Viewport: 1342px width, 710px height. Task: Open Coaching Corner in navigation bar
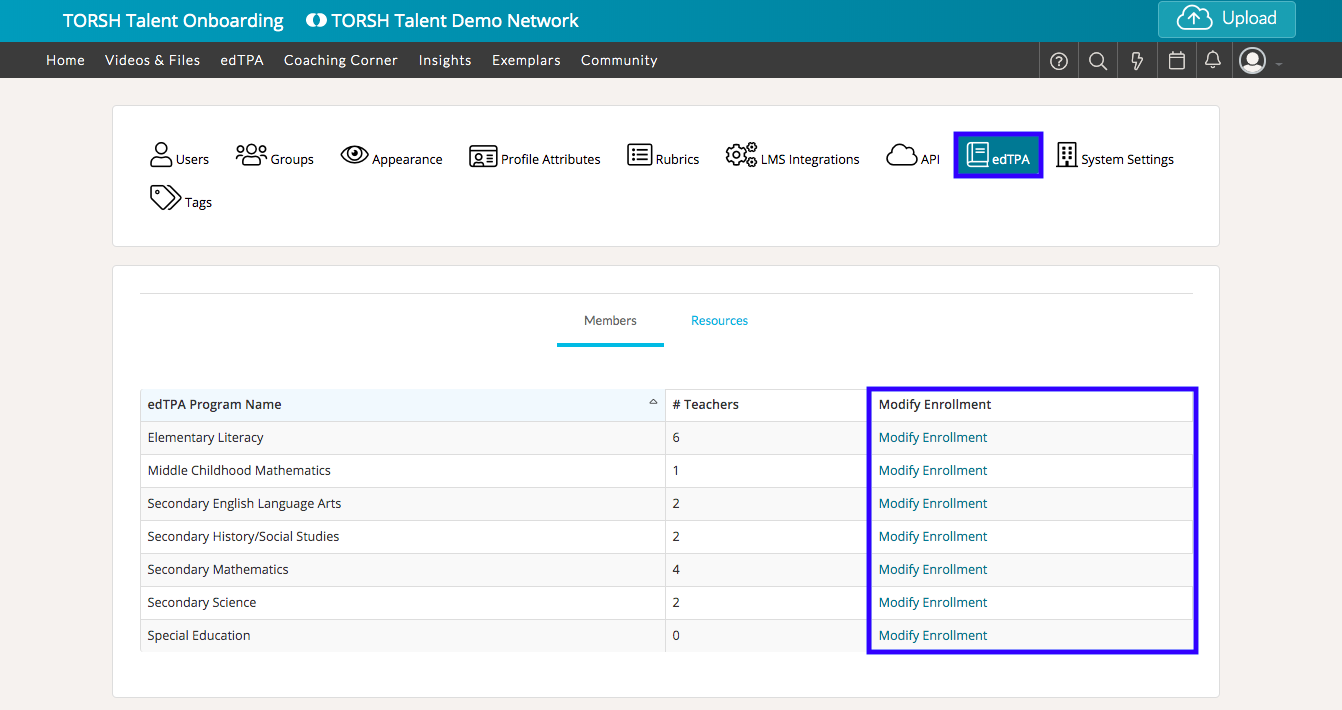tap(340, 60)
